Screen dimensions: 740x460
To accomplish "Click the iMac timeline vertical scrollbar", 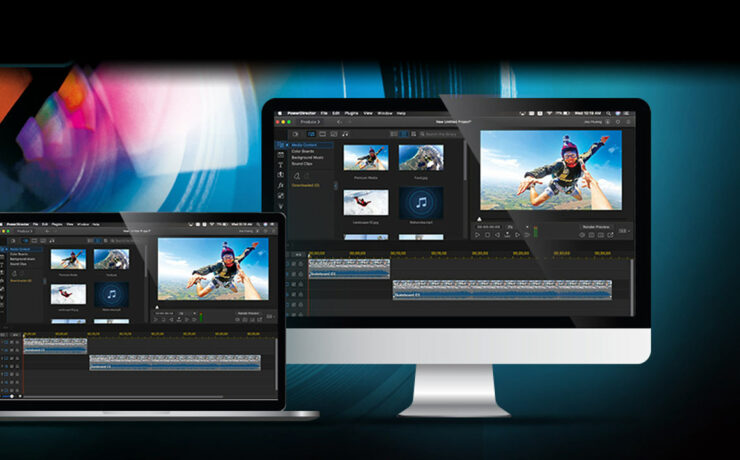I will pyautogui.click(x=632, y=287).
